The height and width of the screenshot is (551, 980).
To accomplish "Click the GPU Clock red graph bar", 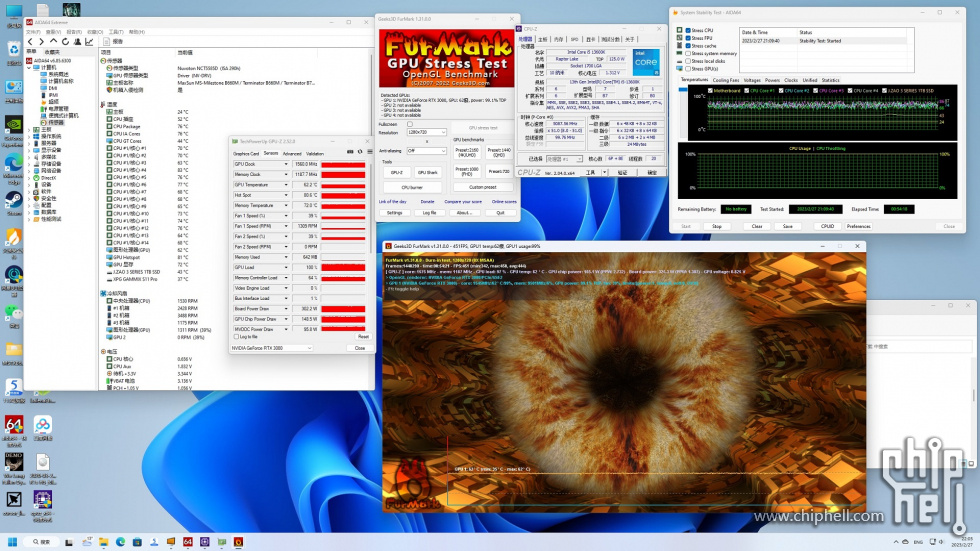I will tap(343, 164).
